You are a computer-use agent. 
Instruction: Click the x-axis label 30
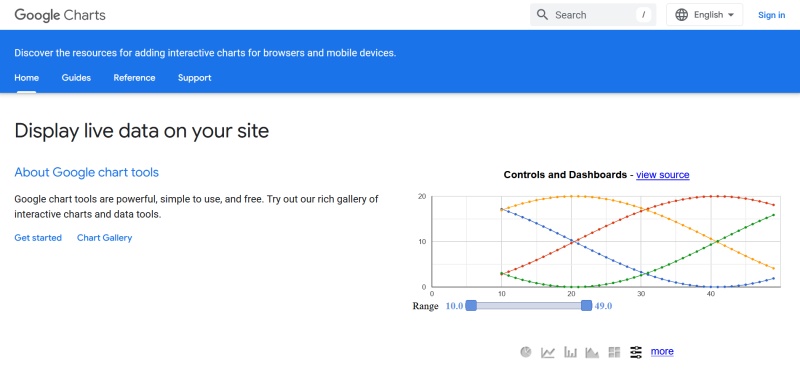pos(641,293)
